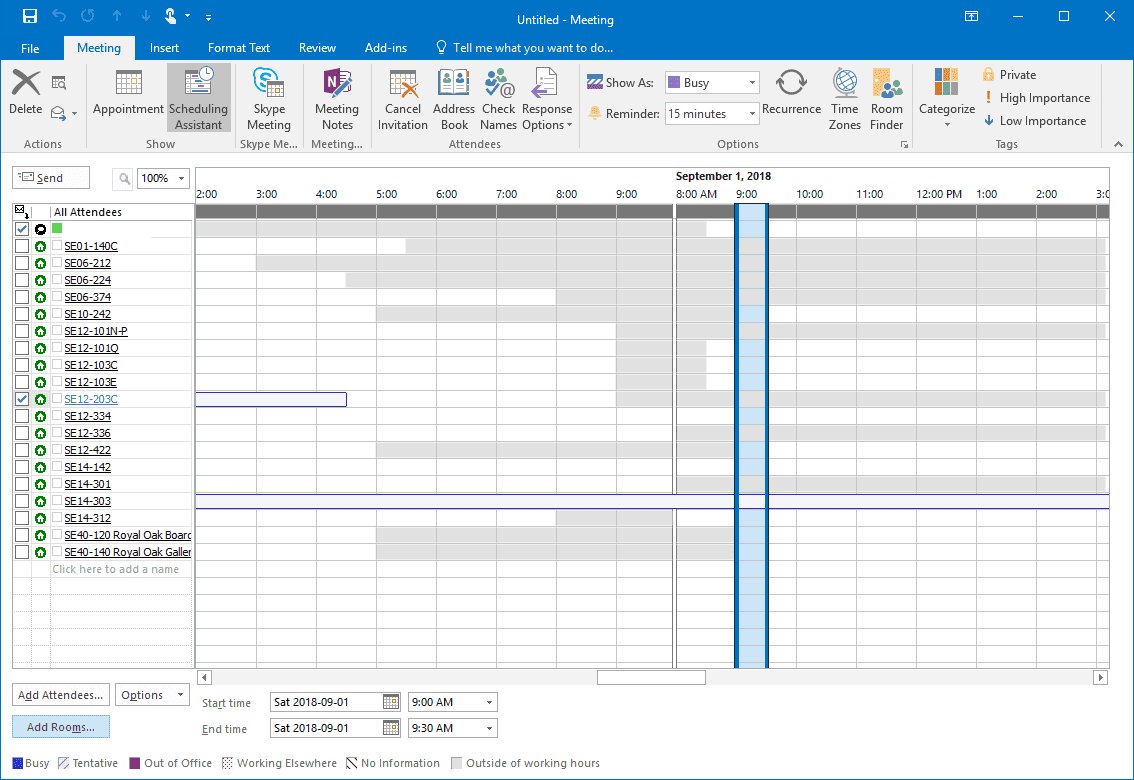The height and width of the screenshot is (780, 1134).
Task: Open calendar picker for Start time date
Action: (x=391, y=702)
